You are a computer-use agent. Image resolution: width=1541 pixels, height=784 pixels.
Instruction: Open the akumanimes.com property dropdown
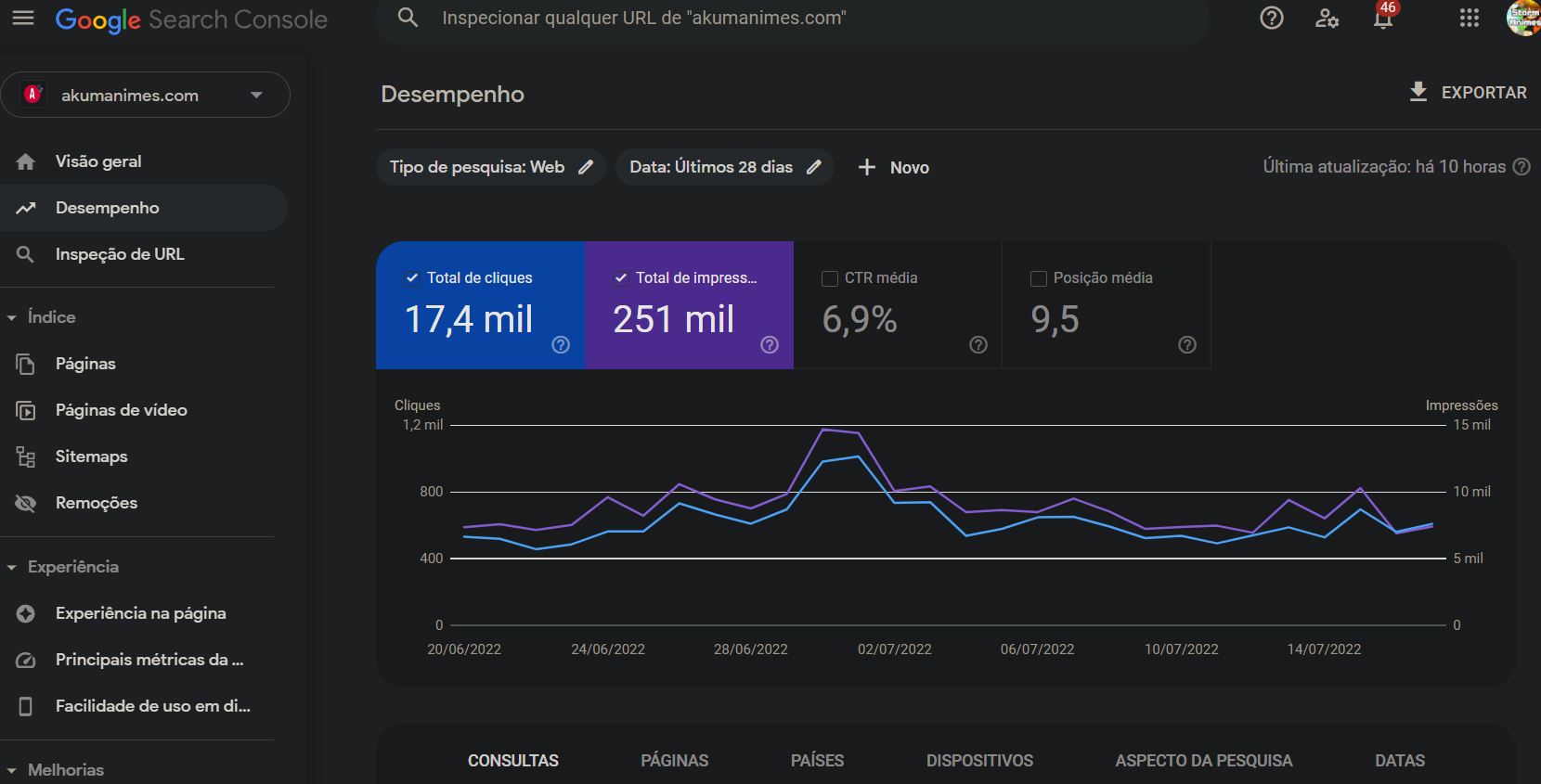point(256,96)
